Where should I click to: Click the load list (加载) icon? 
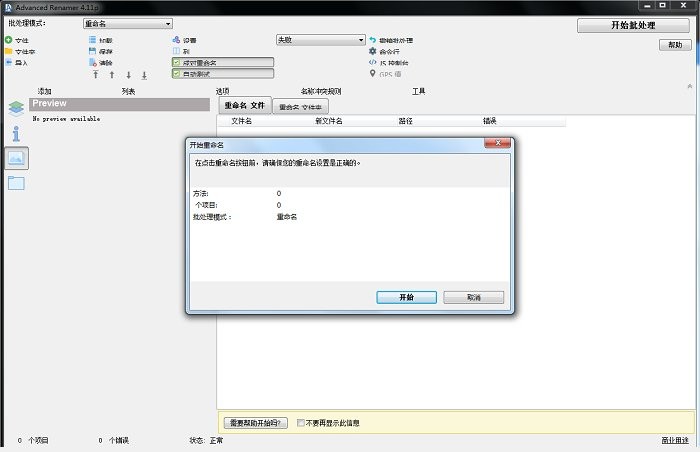click(92, 40)
